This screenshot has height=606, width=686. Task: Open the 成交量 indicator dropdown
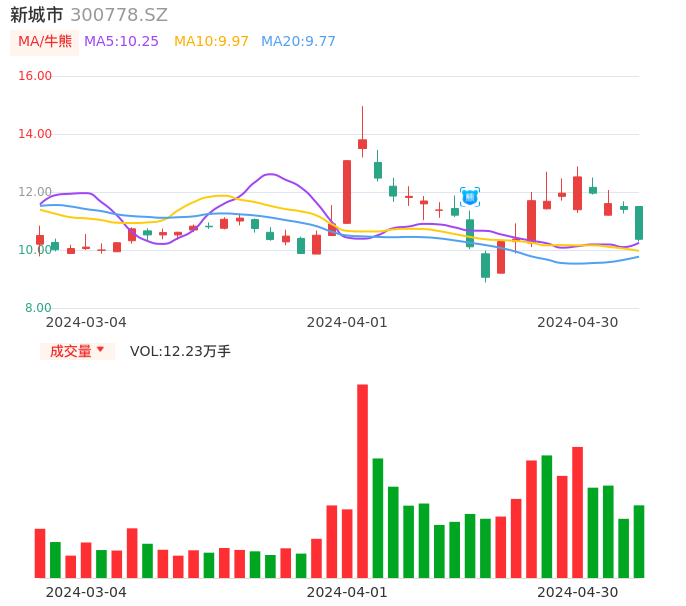click(78, 351)
